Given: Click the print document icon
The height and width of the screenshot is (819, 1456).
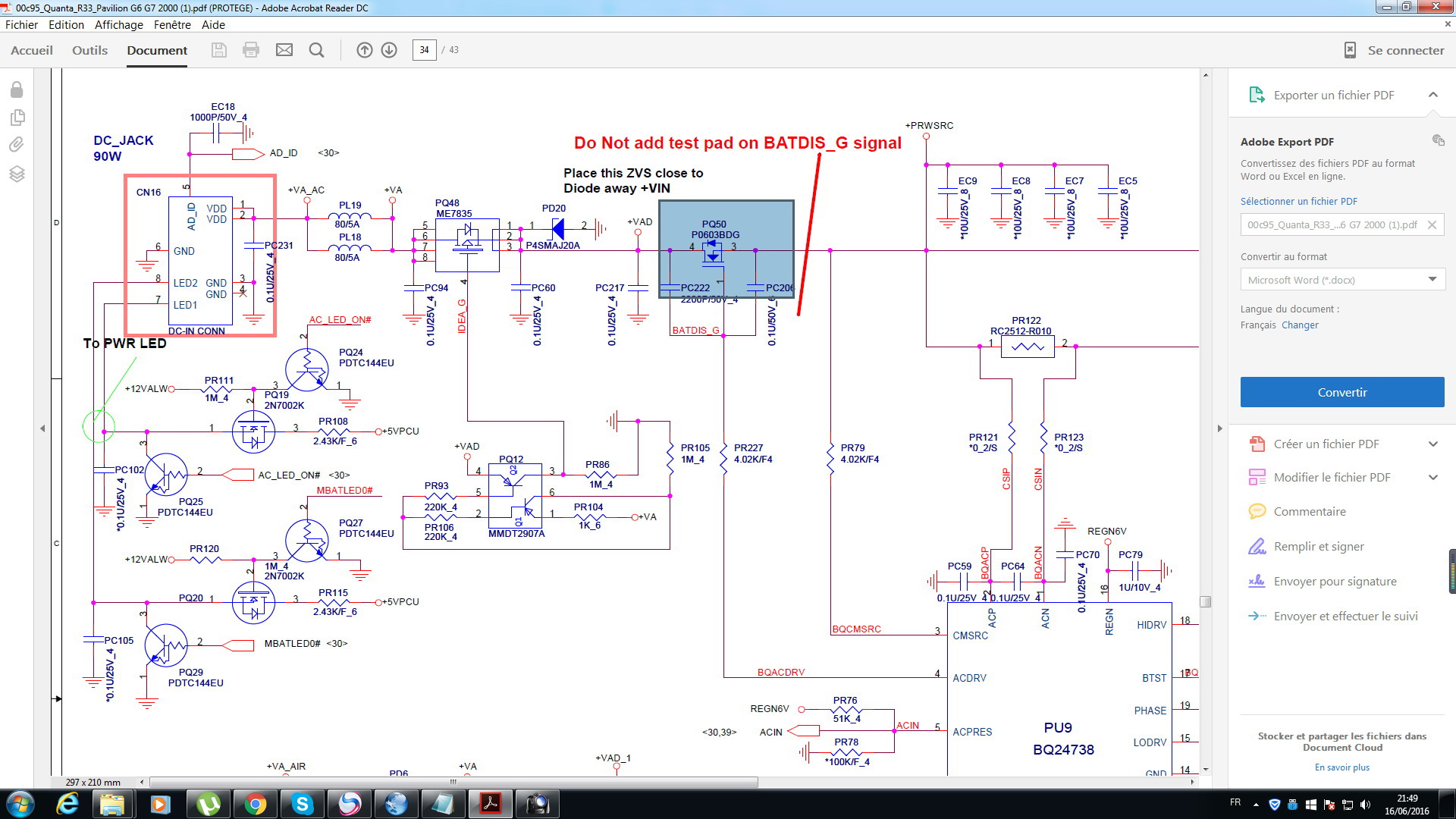Looking at the screenshot, I should pyautogui.click(x=251, y=50).
